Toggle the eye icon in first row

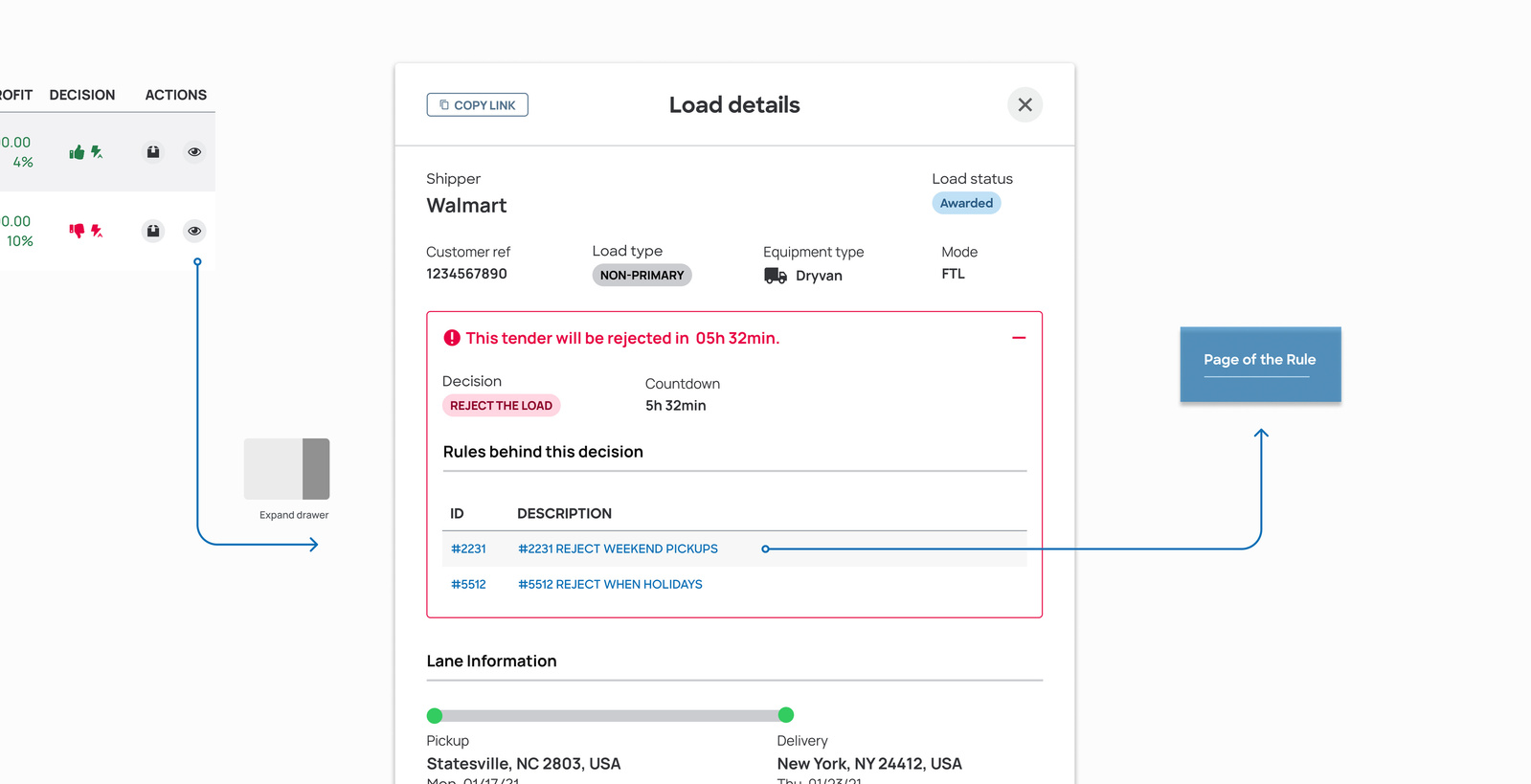point(194,152)
